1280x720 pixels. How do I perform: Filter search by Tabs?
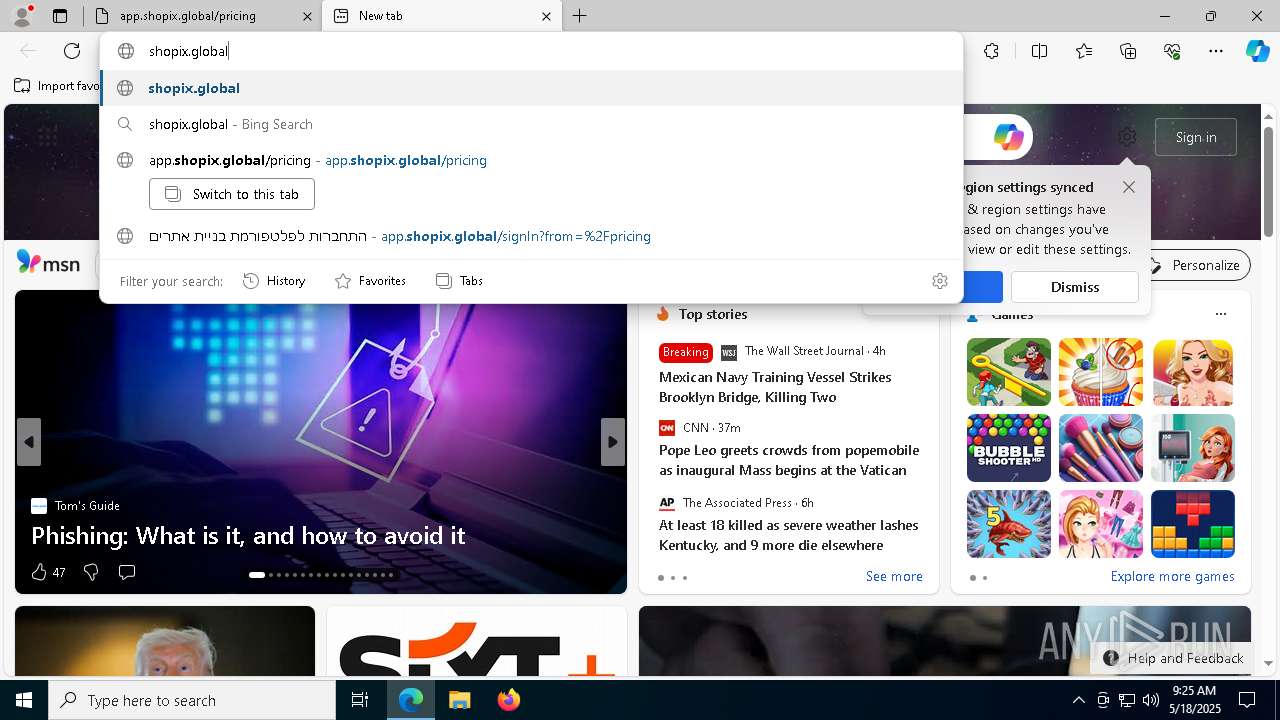[x=460, y=281]
